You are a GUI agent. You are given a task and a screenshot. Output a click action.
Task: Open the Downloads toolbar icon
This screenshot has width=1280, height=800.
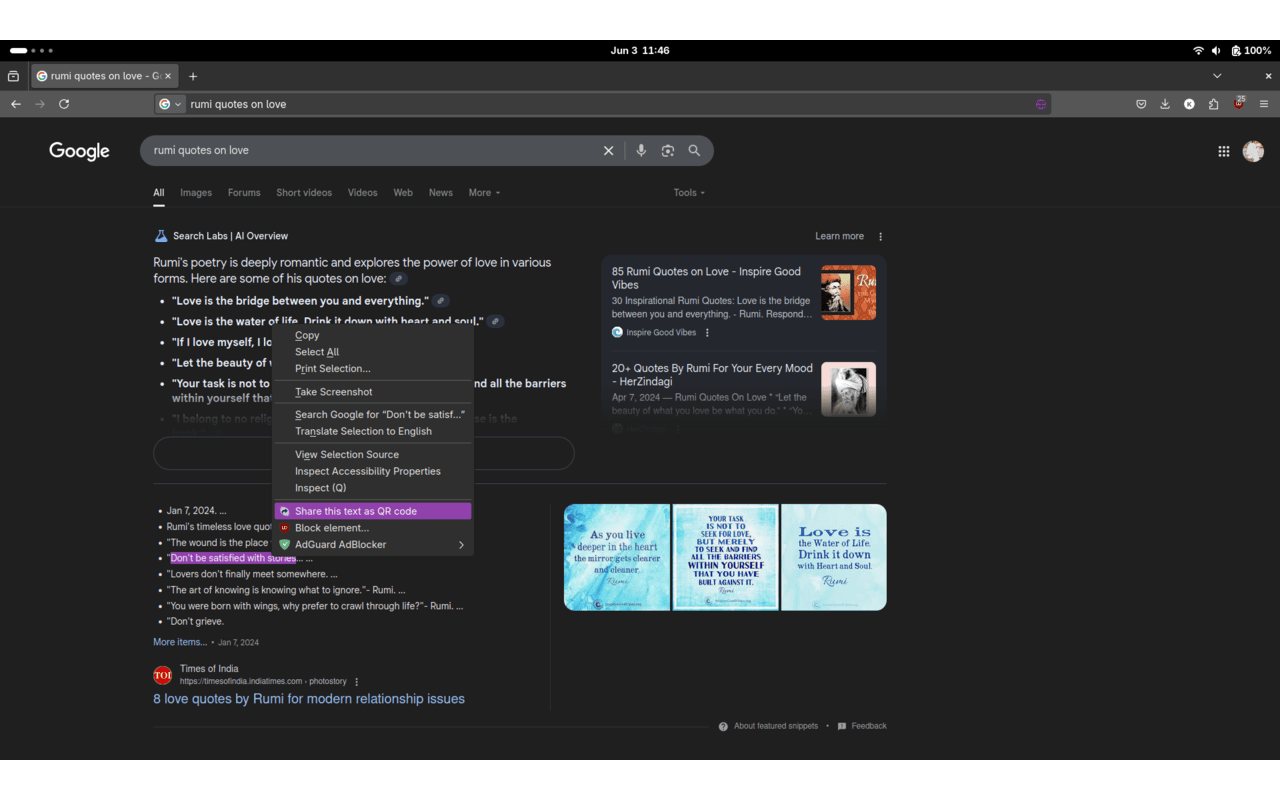(1165, 104)
